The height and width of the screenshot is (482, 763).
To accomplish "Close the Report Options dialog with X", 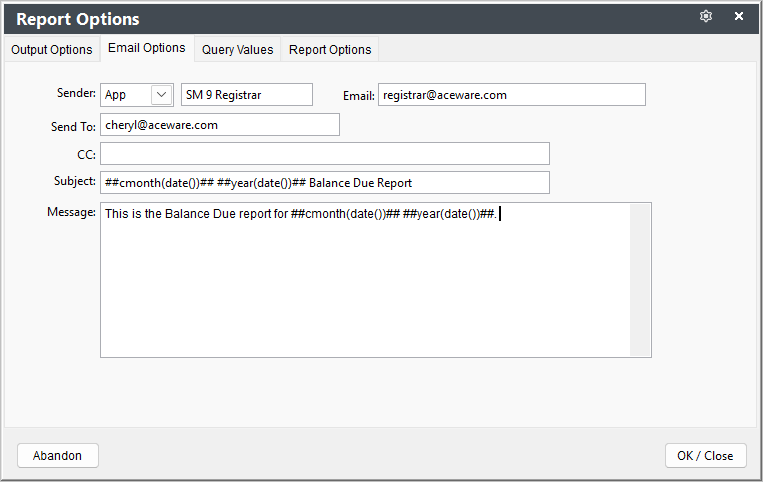I will (x=739, y=17).
